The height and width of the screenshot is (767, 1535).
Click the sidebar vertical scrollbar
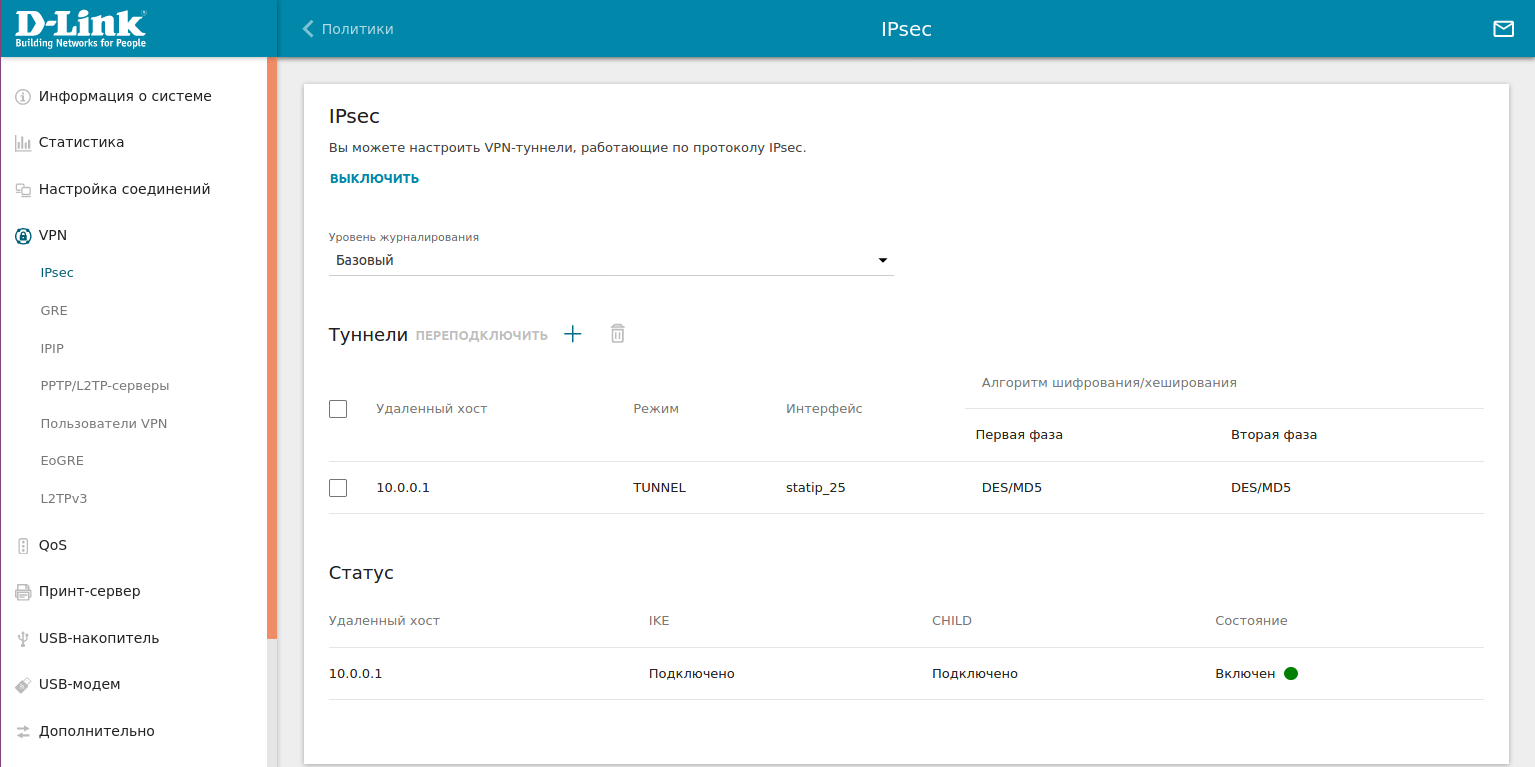[272, 350]
